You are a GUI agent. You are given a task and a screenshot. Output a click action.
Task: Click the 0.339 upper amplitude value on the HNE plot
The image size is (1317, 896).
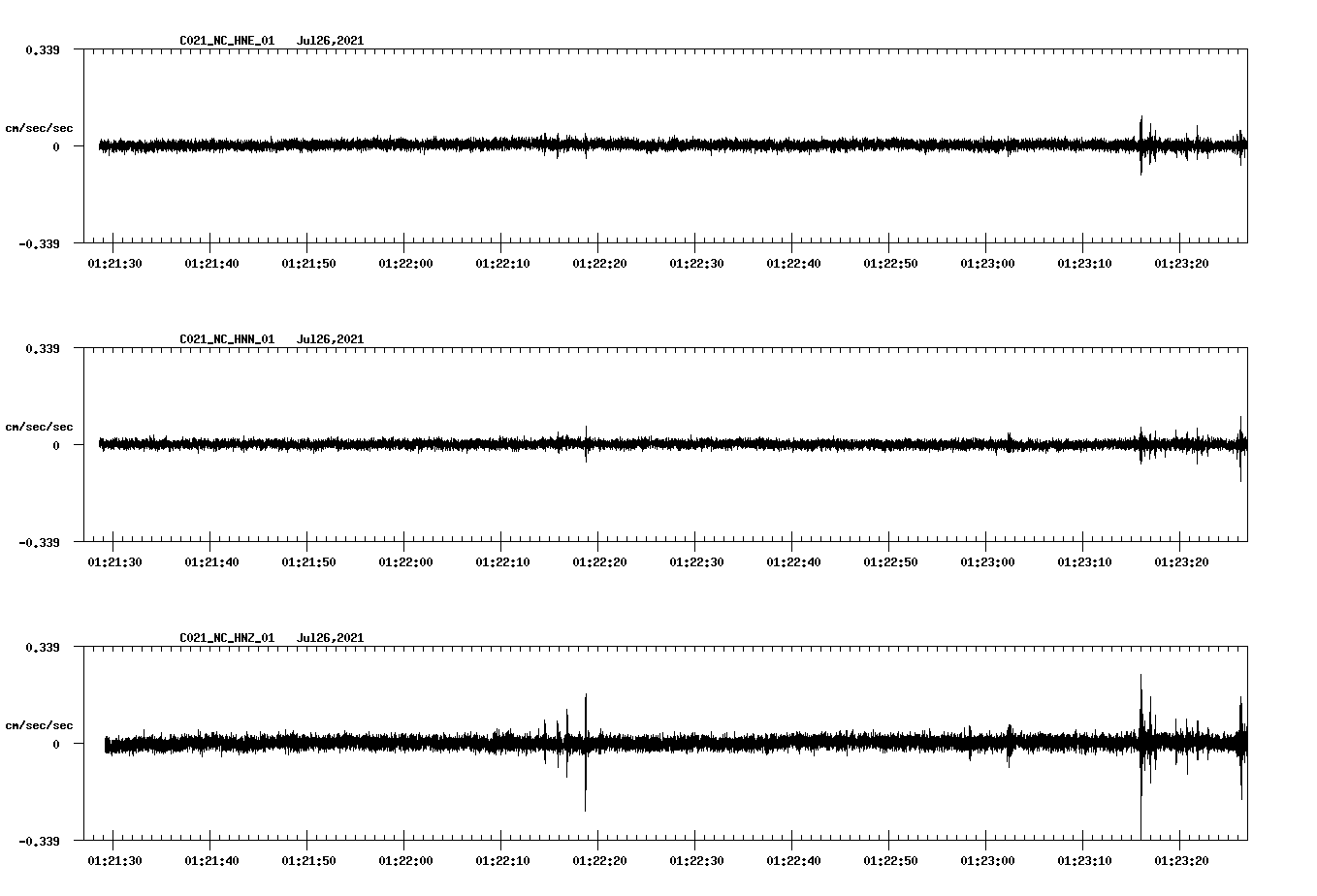44,48
